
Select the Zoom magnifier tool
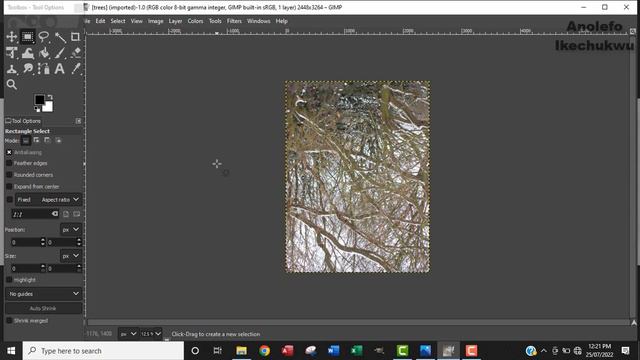click(x=11, y=84)
